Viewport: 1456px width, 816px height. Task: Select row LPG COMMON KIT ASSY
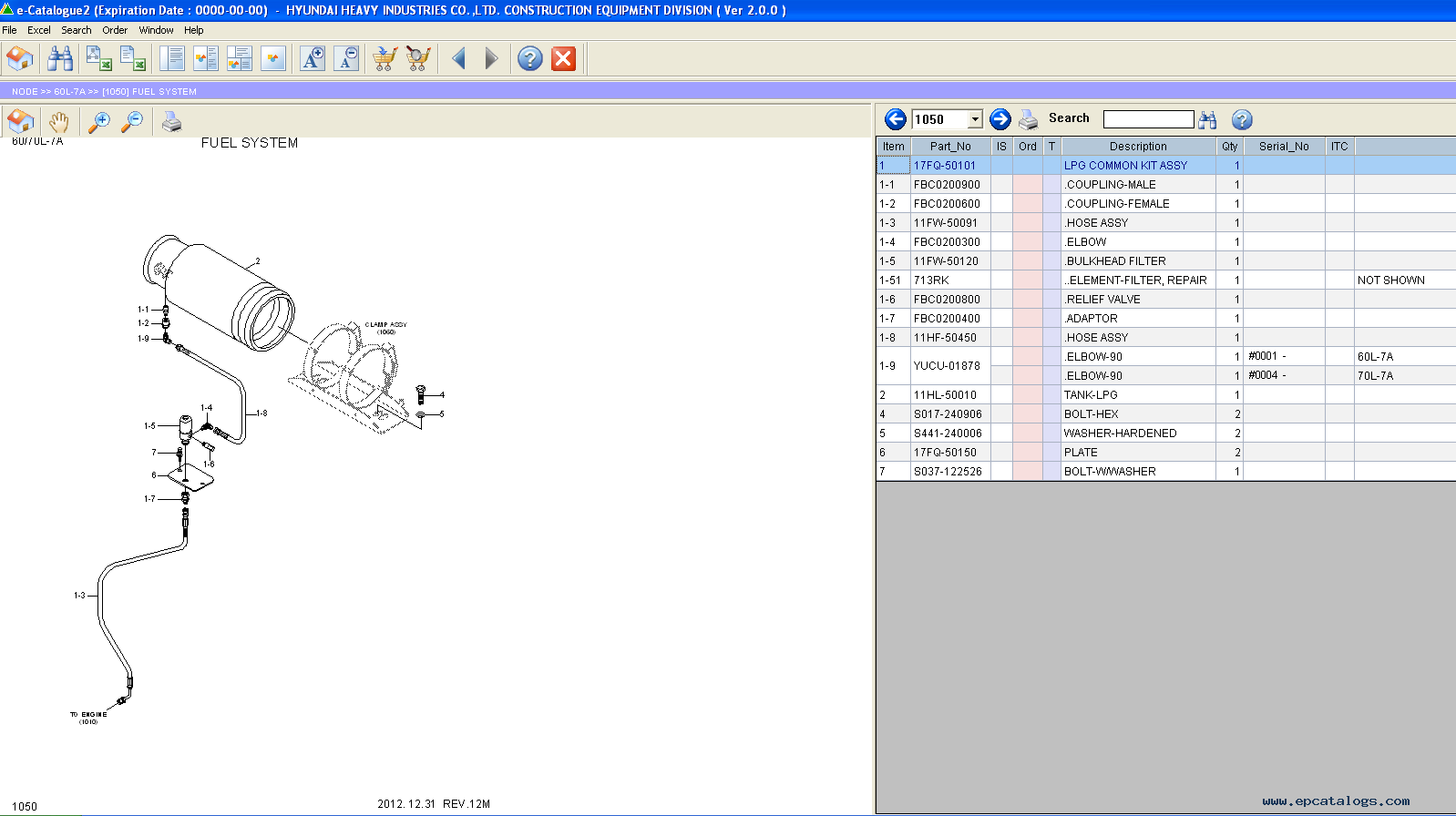(1165, 166)
